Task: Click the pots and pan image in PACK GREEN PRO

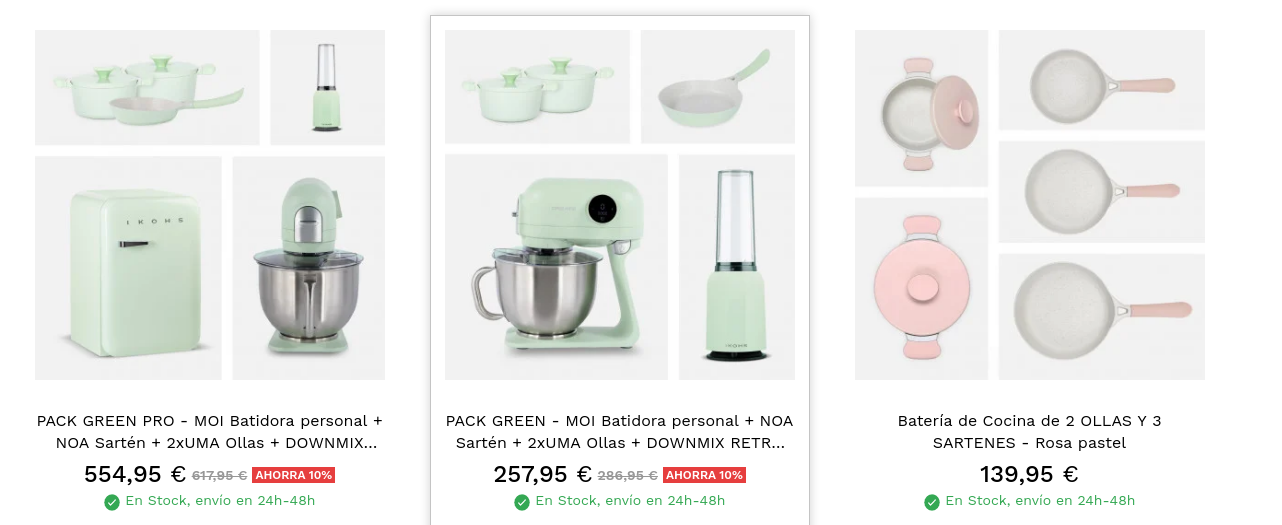Action: click(x=147, y=87)
